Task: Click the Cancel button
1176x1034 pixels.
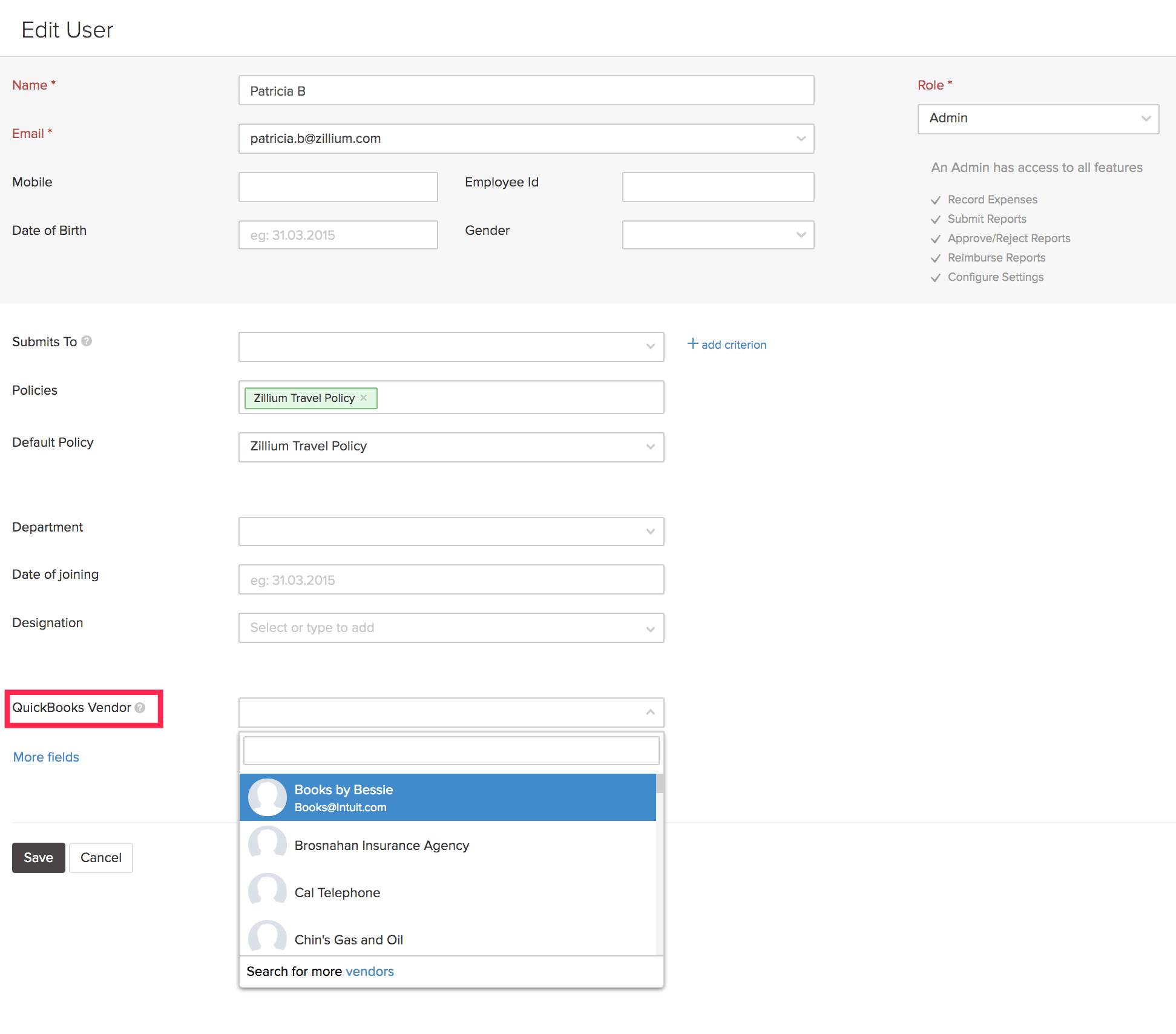Action: [x=100, y=857]
